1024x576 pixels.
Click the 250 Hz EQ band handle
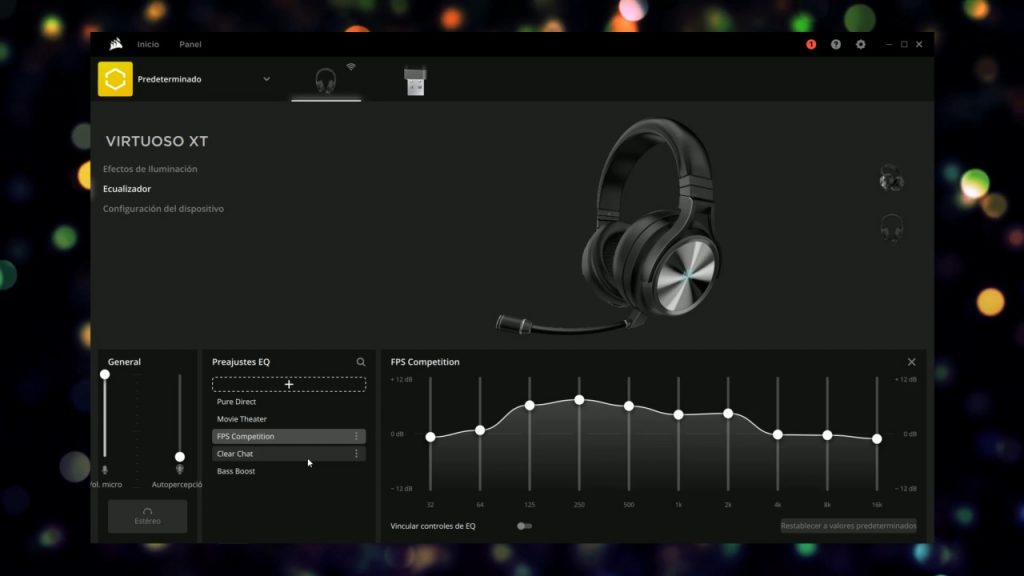pyautogui.click(x=579, y=400)
